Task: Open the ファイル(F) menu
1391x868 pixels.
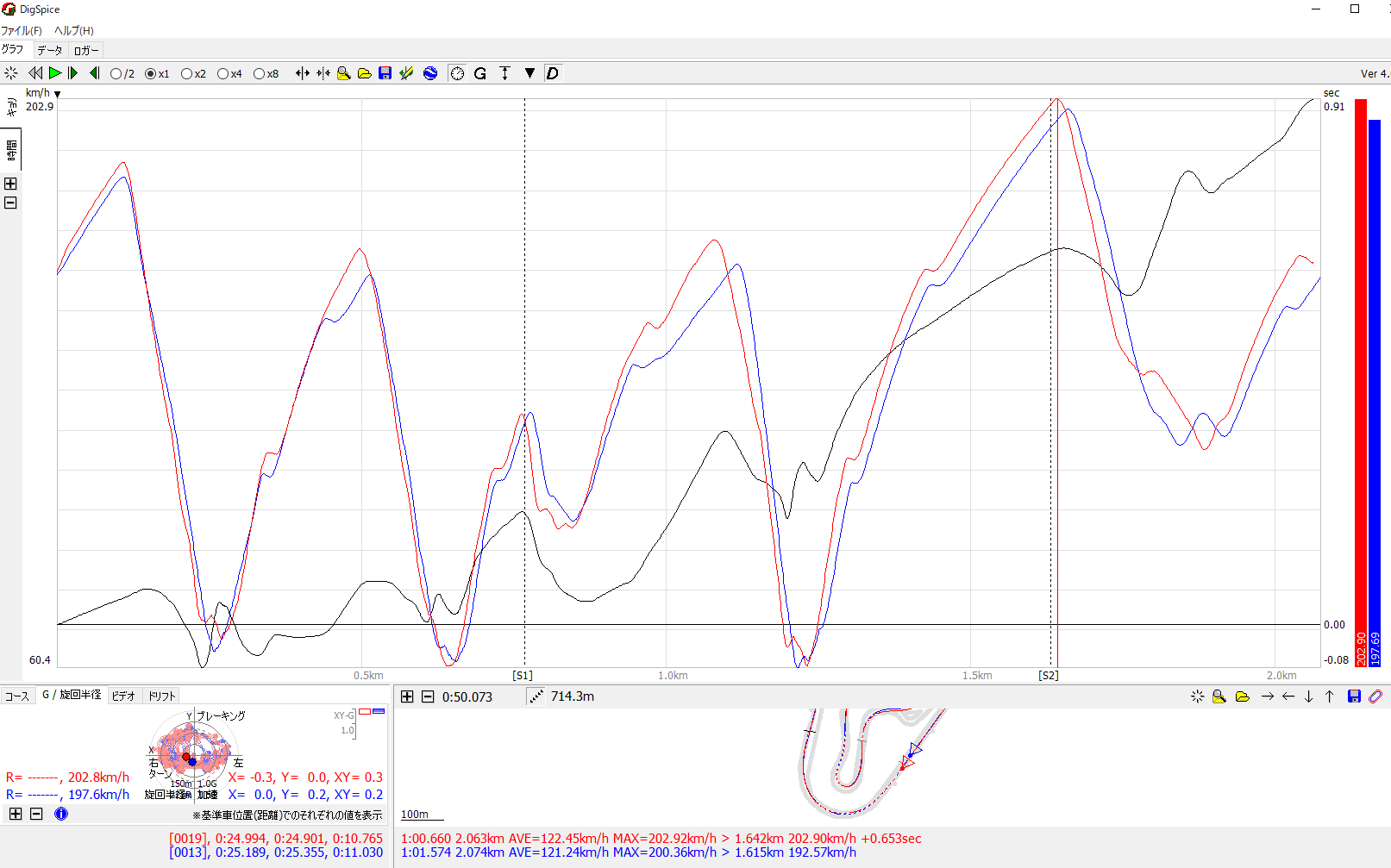Action: coord(22,30)
